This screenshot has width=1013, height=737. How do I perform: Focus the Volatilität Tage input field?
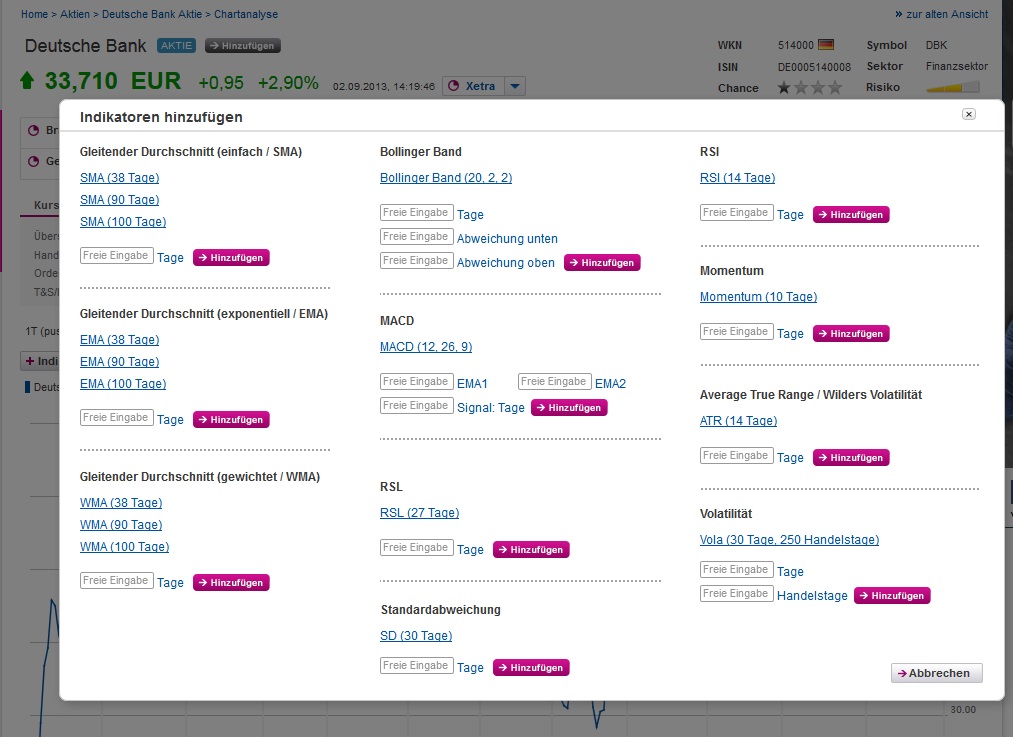[736, 570]
